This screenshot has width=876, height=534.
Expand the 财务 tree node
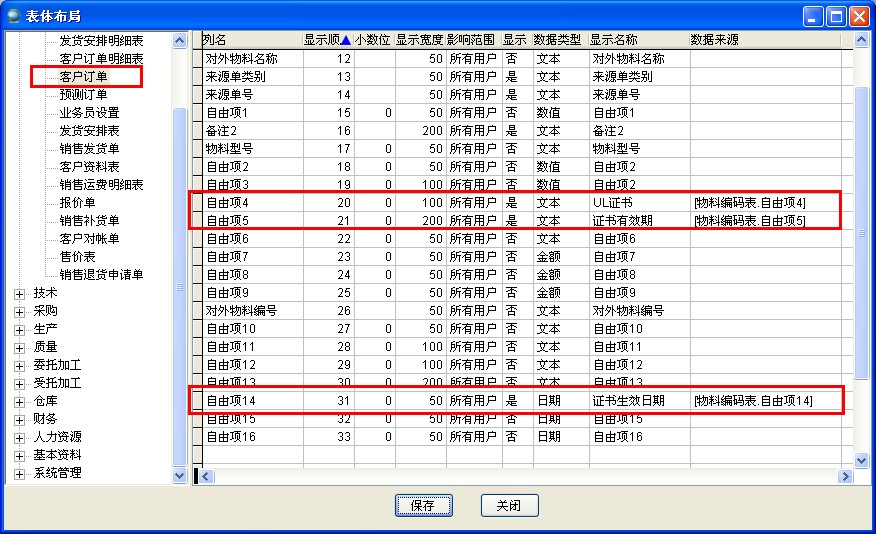19,419
